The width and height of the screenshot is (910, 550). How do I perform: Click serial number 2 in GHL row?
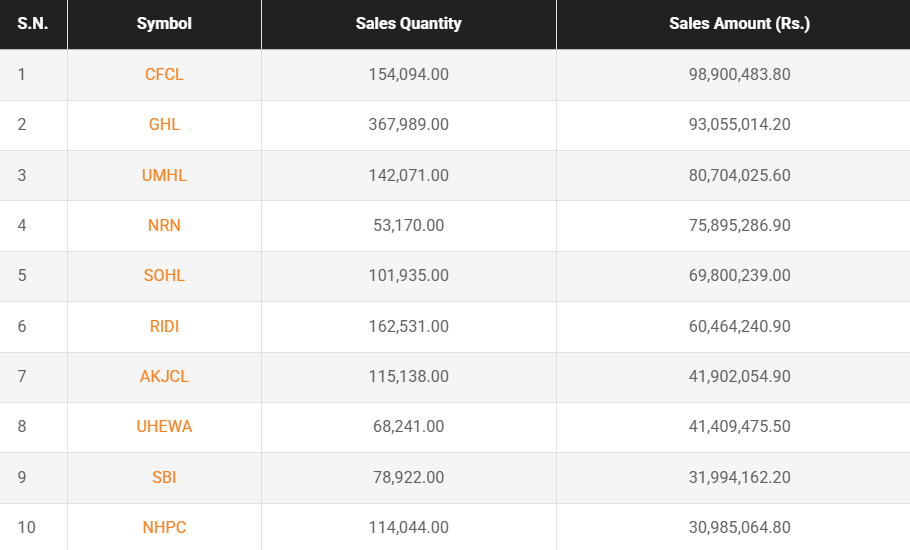click(x=22, y=124)
